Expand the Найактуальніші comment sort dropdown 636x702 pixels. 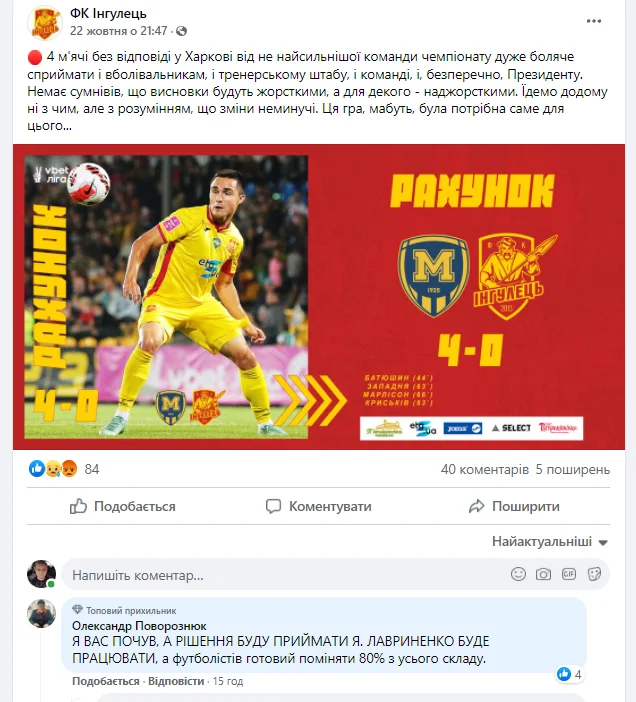[x=550, y=542]
